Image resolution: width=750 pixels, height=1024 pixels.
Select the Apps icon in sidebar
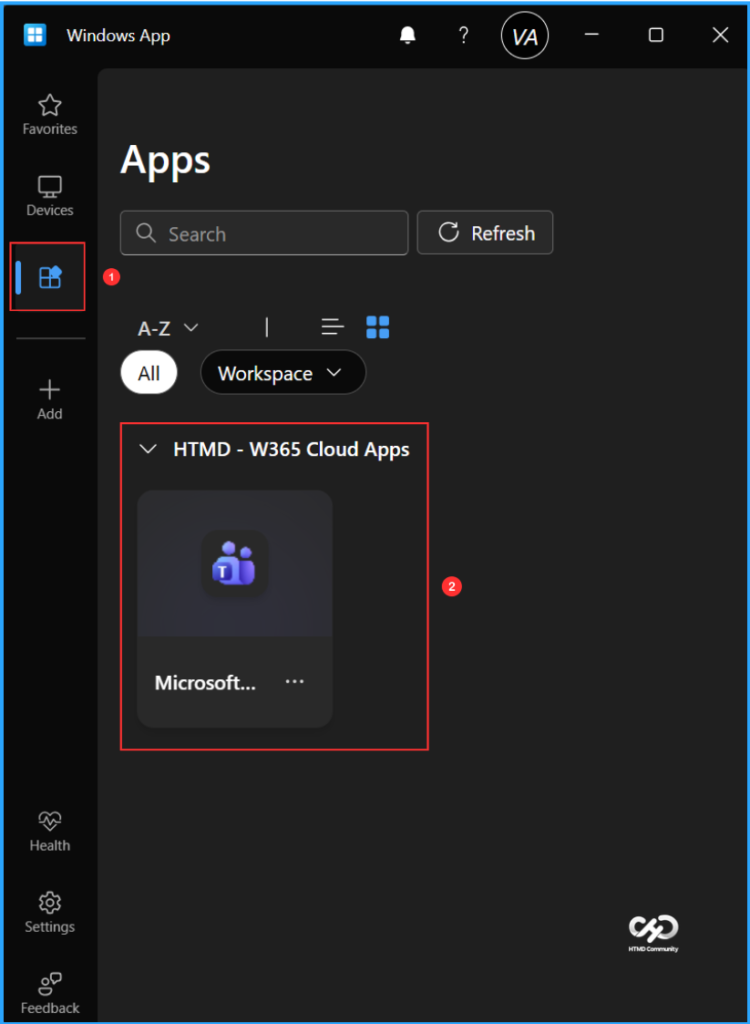click(50, 278)
